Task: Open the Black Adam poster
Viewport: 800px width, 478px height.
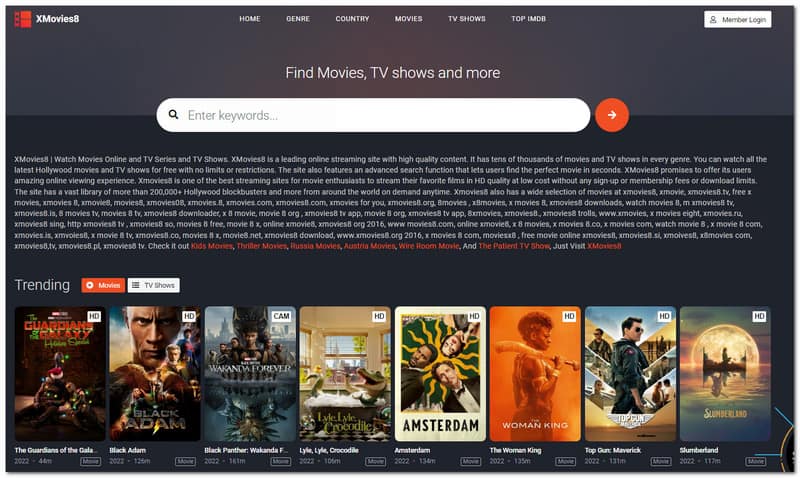Action: [x=155, y=374]
